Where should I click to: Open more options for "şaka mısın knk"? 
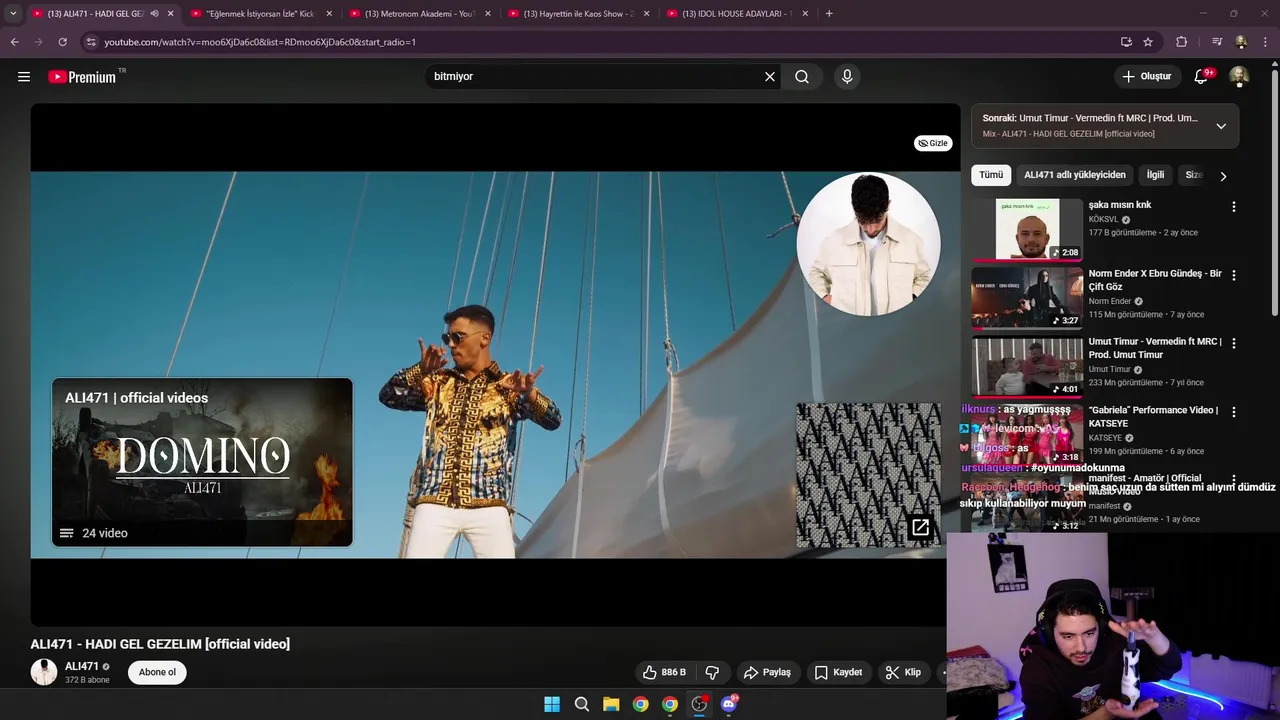click(x=1233, y=207)
